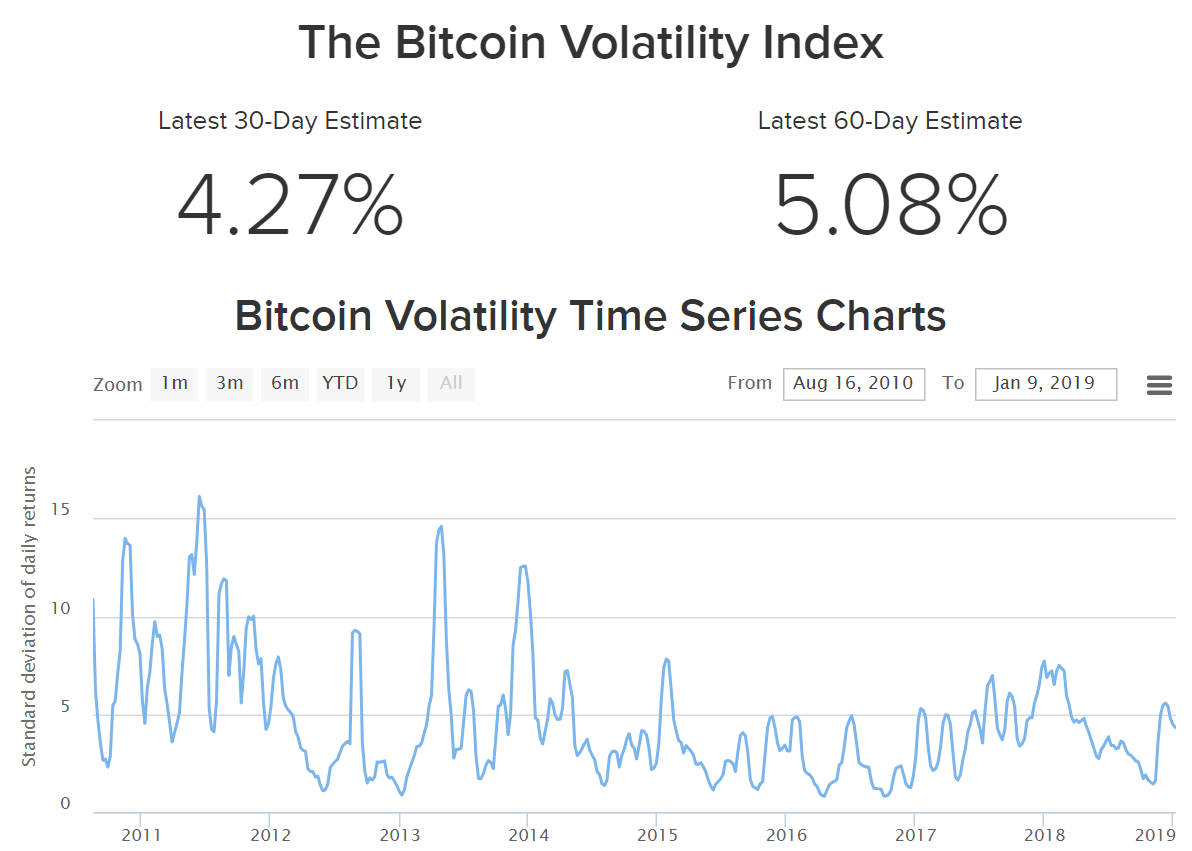This screenshot has width=1192, height=851.
Task: Click the Bitcoin Volatility Time Series Charts heading
Action: (x=591, y=316)
